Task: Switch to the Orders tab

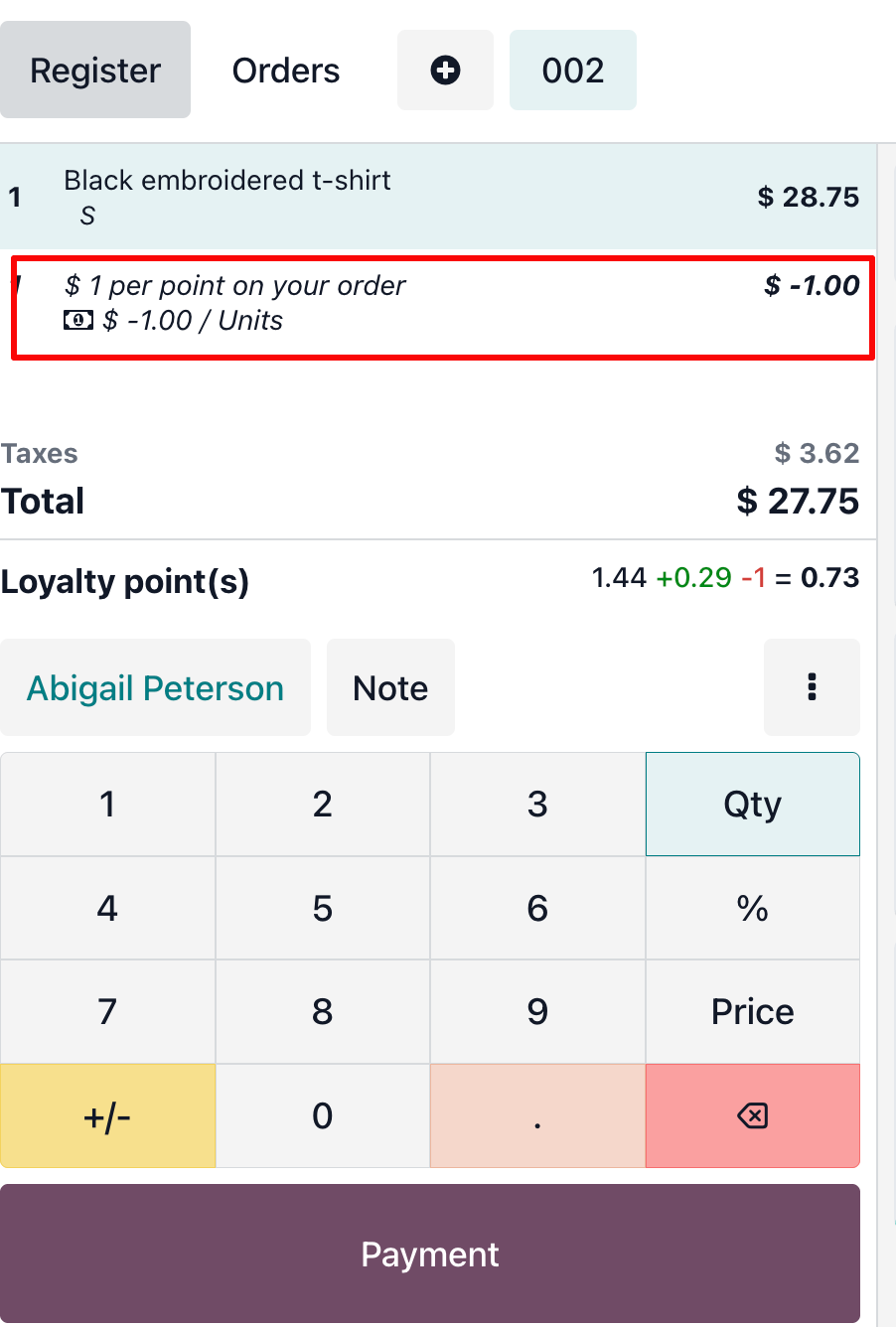Action: point(286,71)
